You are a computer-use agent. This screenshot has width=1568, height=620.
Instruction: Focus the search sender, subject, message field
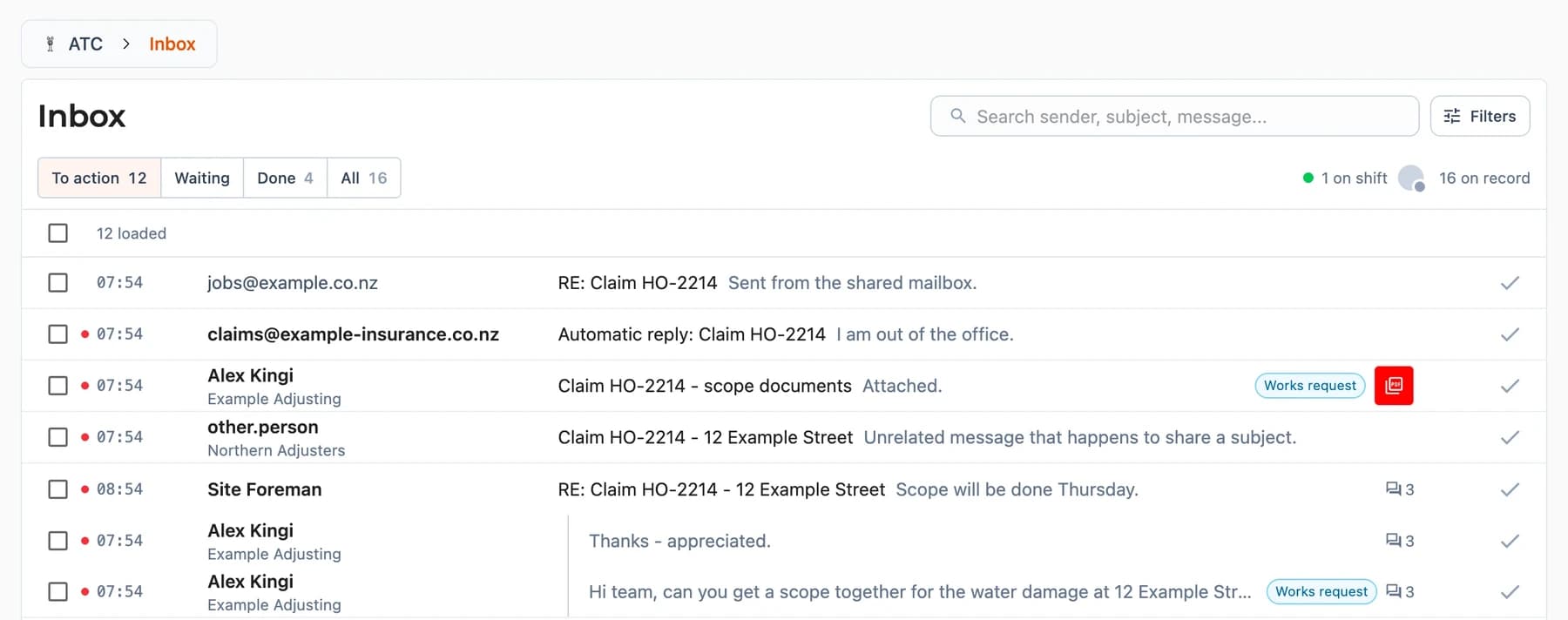pos(1174,116)
